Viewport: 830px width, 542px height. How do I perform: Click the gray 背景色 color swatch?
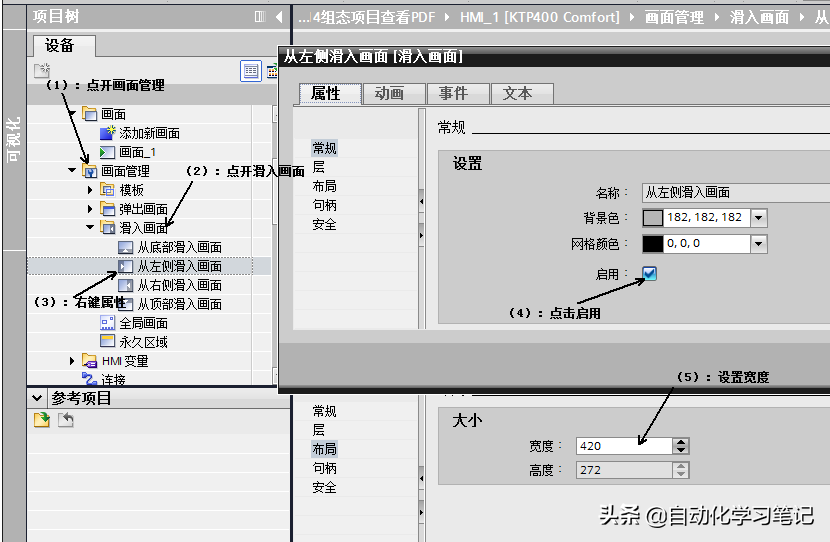tap(653, 218)
